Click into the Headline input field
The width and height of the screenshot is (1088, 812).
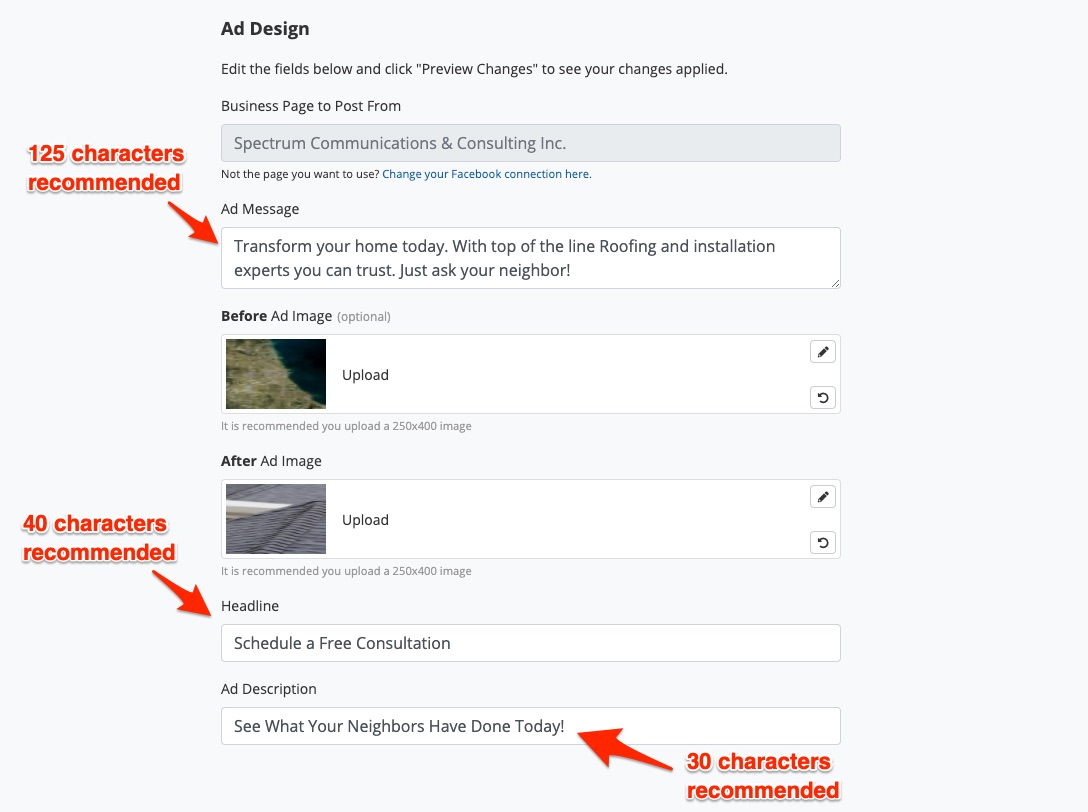coord(530,643)
